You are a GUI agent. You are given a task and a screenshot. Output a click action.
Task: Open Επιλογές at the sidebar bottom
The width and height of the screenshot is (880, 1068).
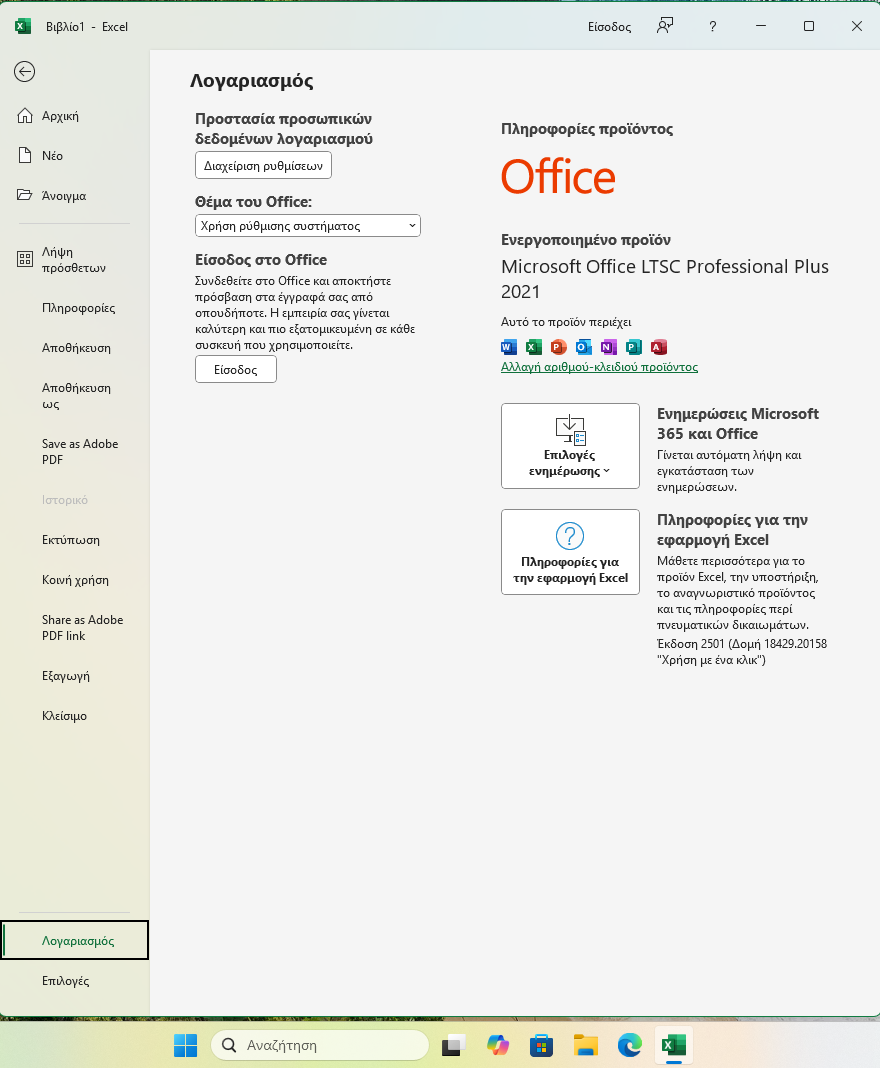point(74,981)
